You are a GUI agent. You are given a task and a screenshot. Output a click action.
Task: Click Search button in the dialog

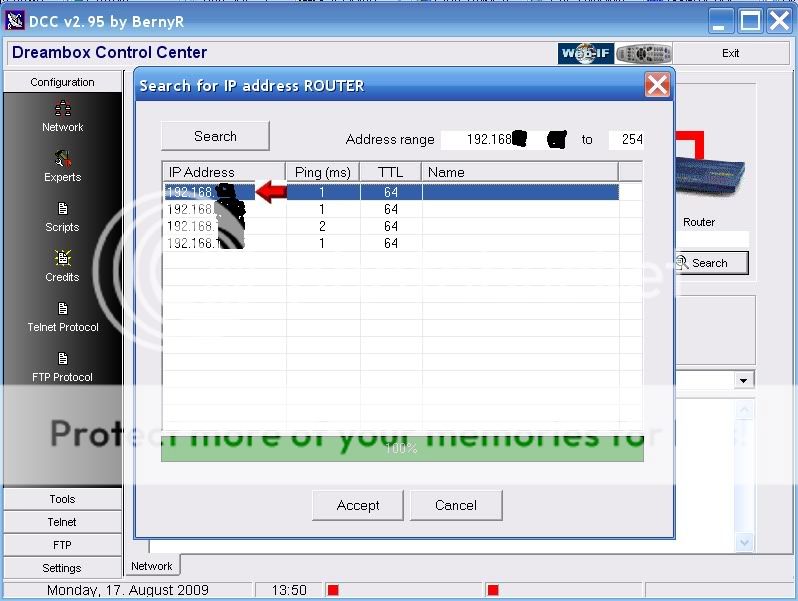[x=215, y=136]
